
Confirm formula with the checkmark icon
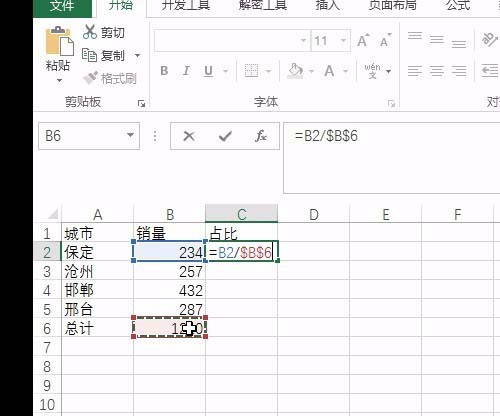[x=225, y=136]
